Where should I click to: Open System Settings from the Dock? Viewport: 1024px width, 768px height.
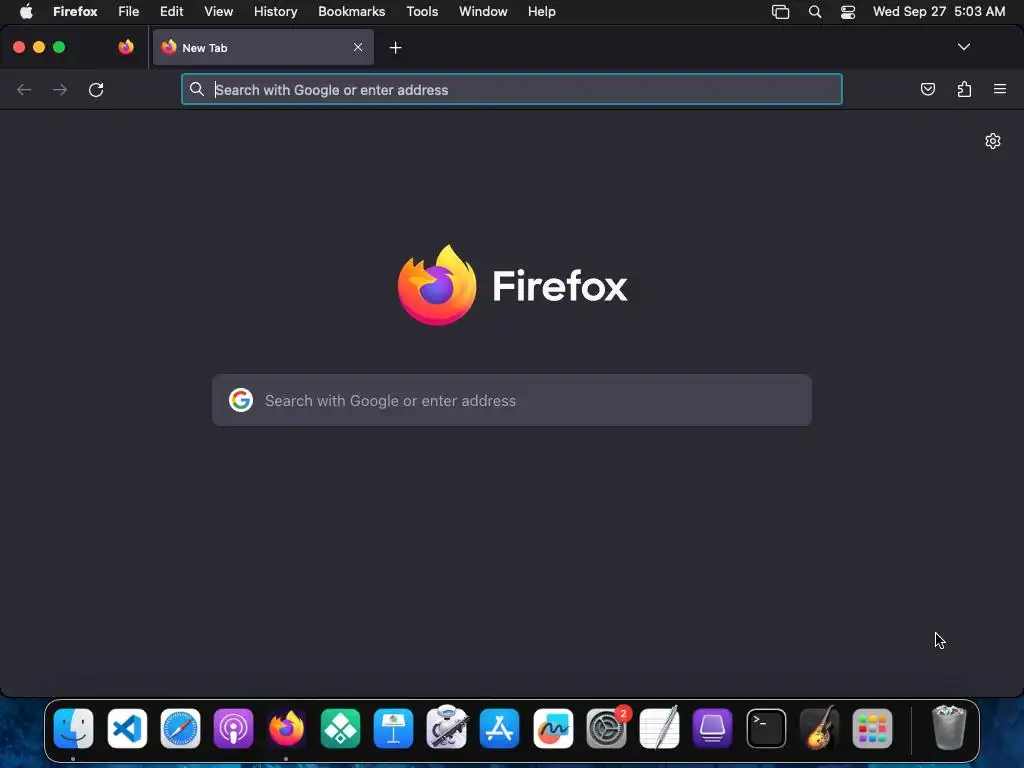click(607, 728)
